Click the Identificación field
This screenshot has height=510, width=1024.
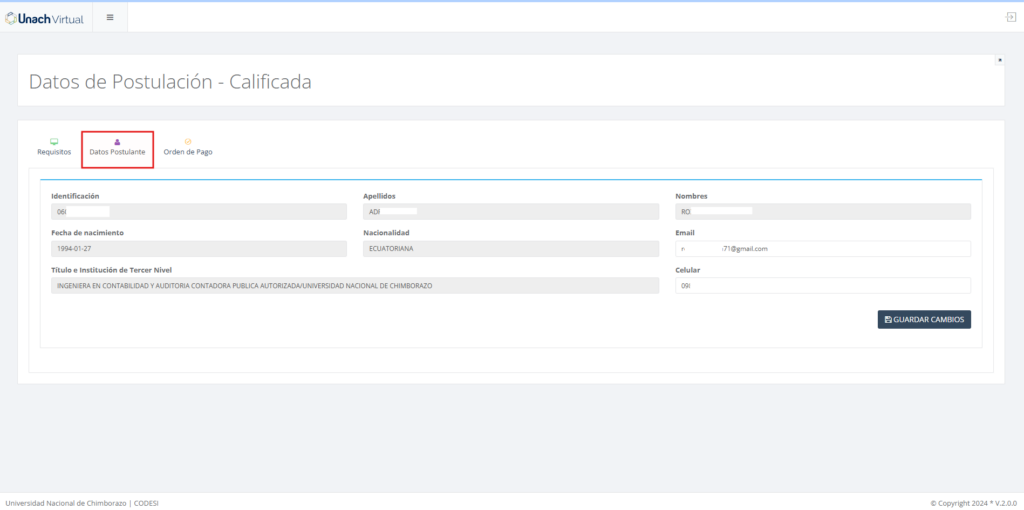198,212
